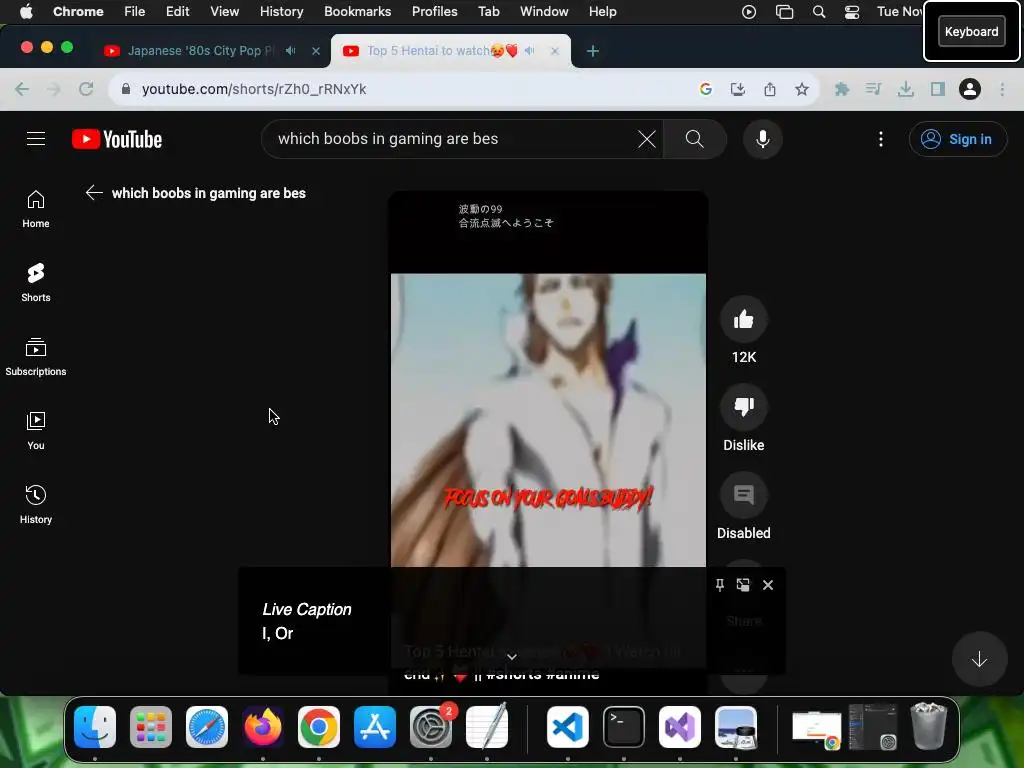
Task: Open Trash in the Dock
Action: tap(928, 726)
